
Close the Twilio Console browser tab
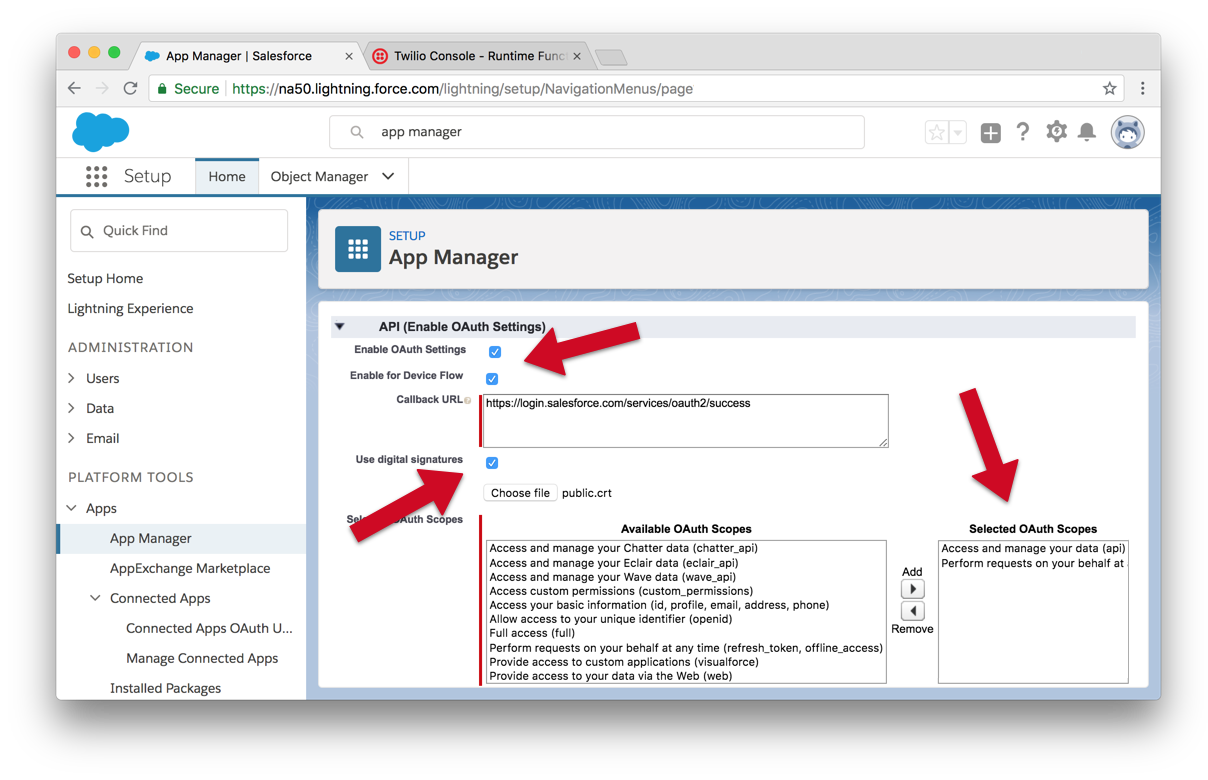tap(577, 56)
